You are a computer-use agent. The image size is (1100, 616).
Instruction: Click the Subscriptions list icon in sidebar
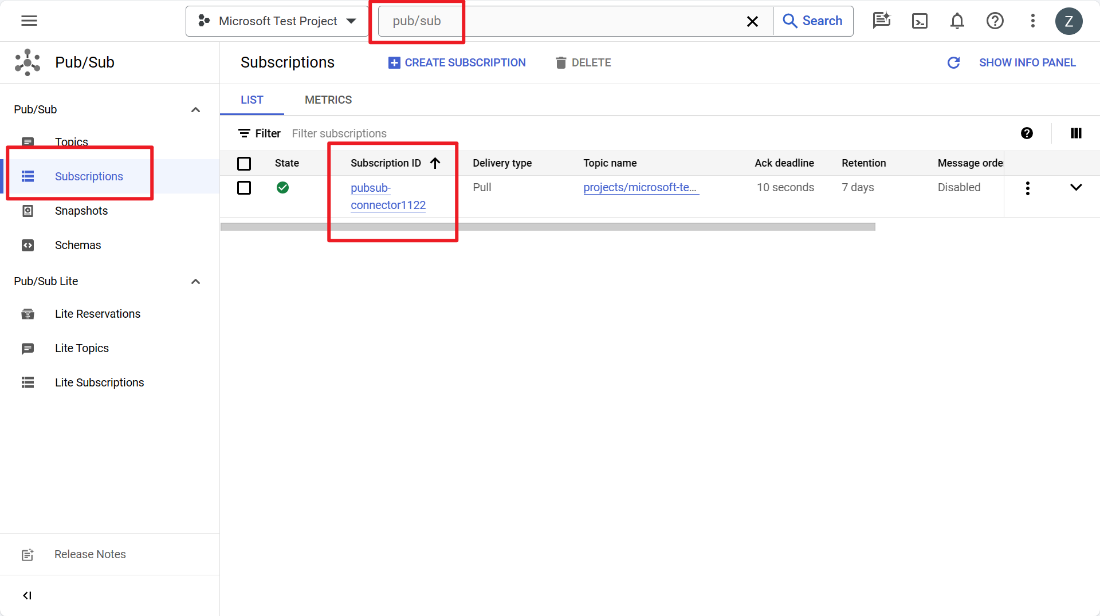[x=28, y=176]
